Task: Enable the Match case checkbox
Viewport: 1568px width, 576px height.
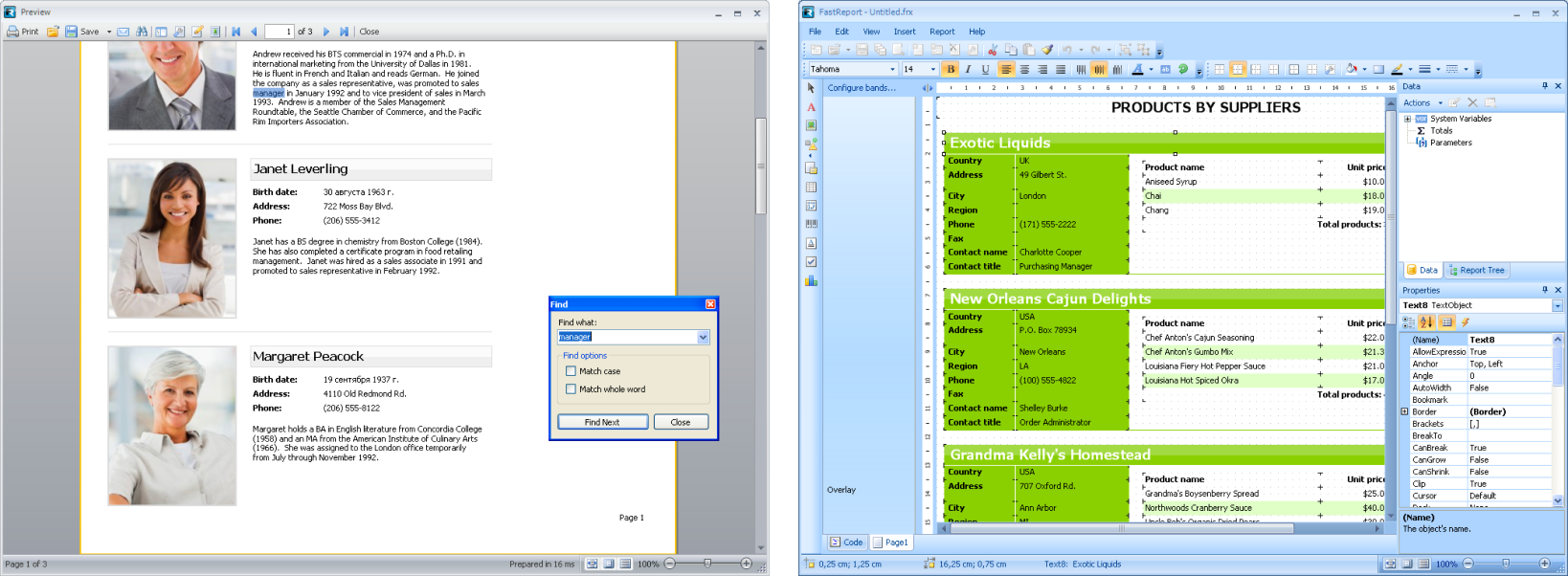Action: (571, 371)
